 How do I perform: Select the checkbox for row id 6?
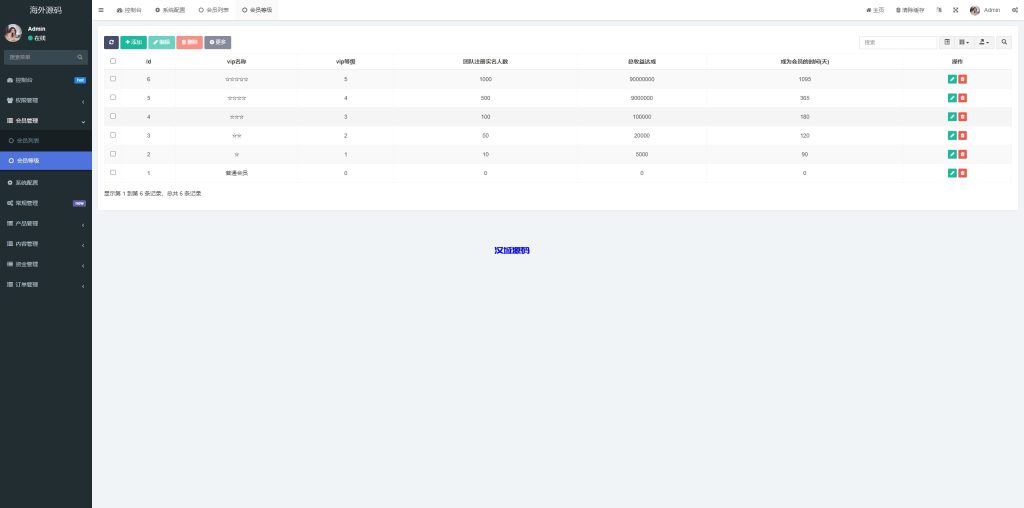click(x=113, y=78)
